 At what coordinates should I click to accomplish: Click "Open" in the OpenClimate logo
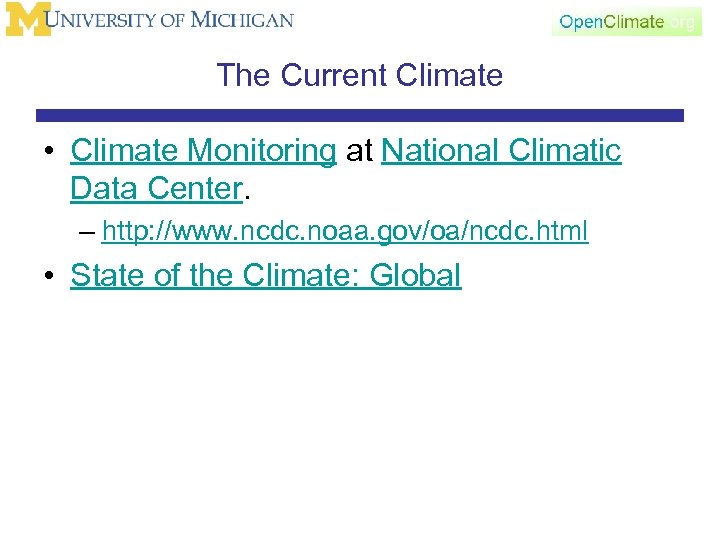[581, 22]
